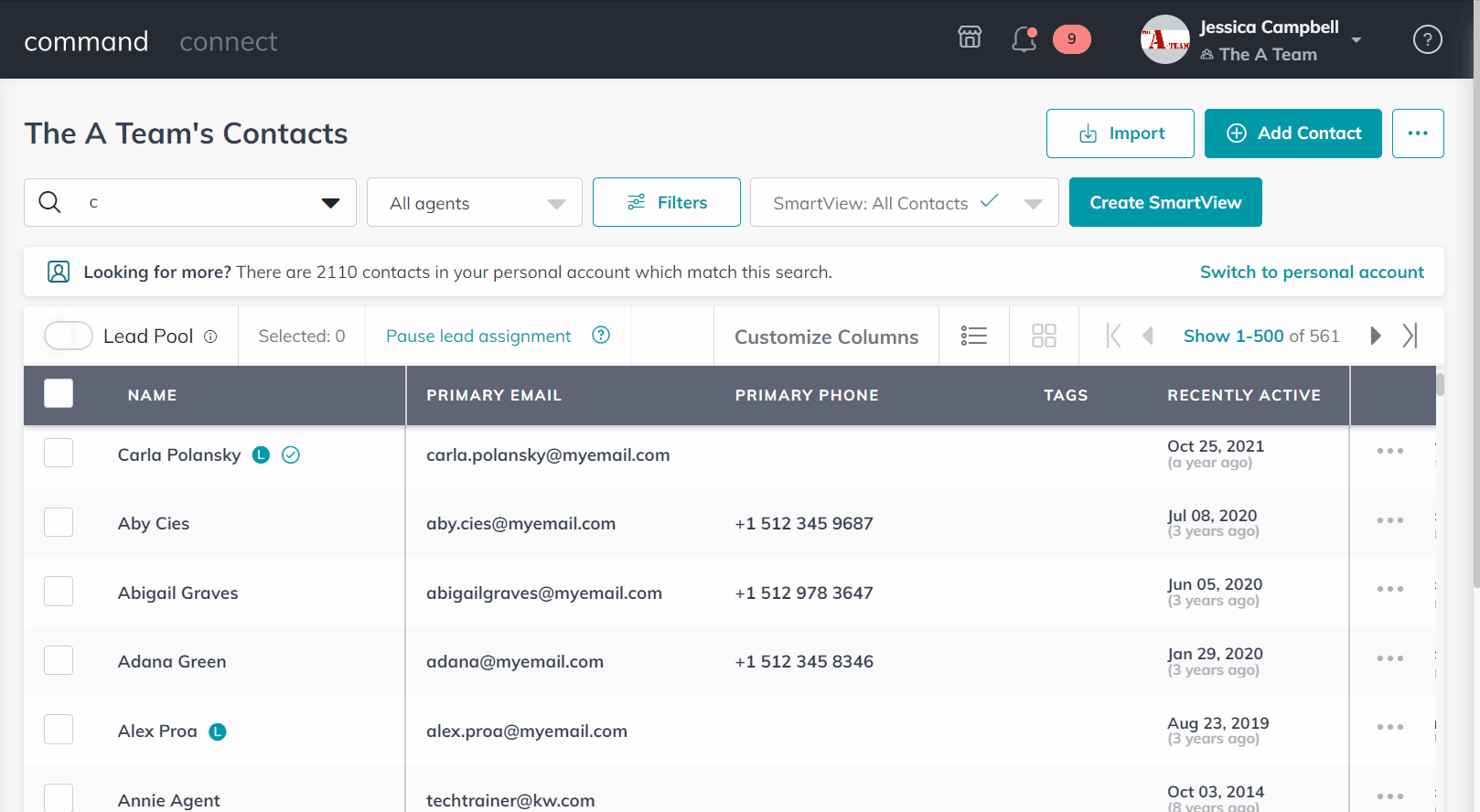The width and height of the screenshot is (1480, 812).
Task: Open Customize Columns
Action: [827, 337]
